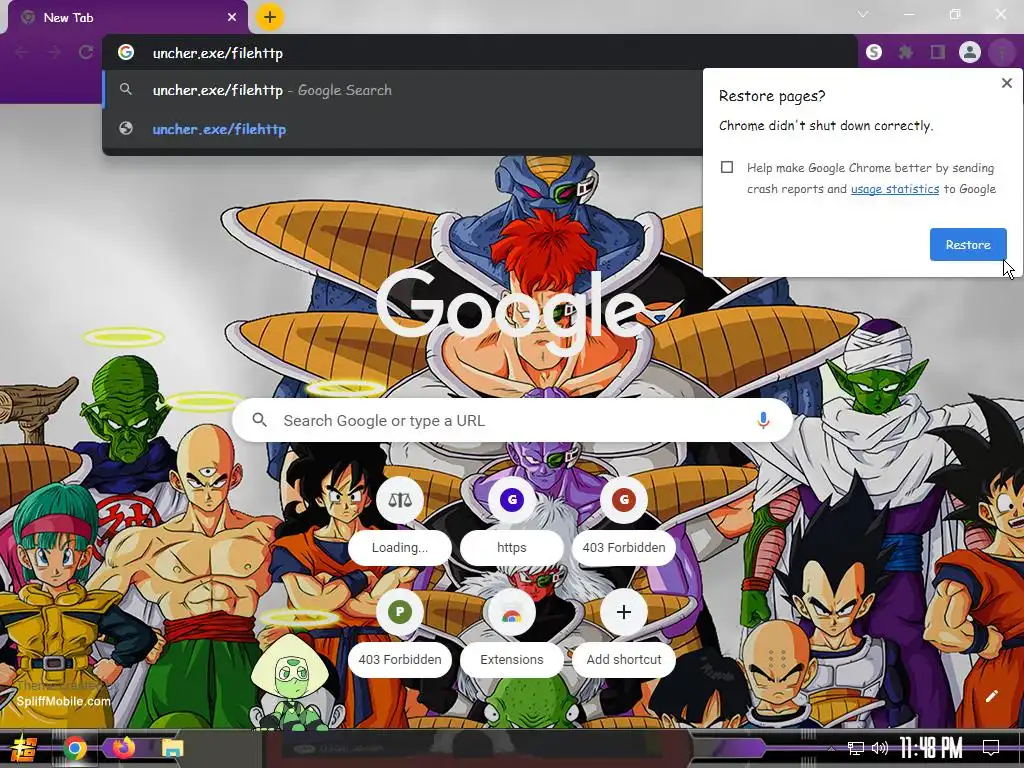Open the https shortcut tile

[x=511, y=520]
